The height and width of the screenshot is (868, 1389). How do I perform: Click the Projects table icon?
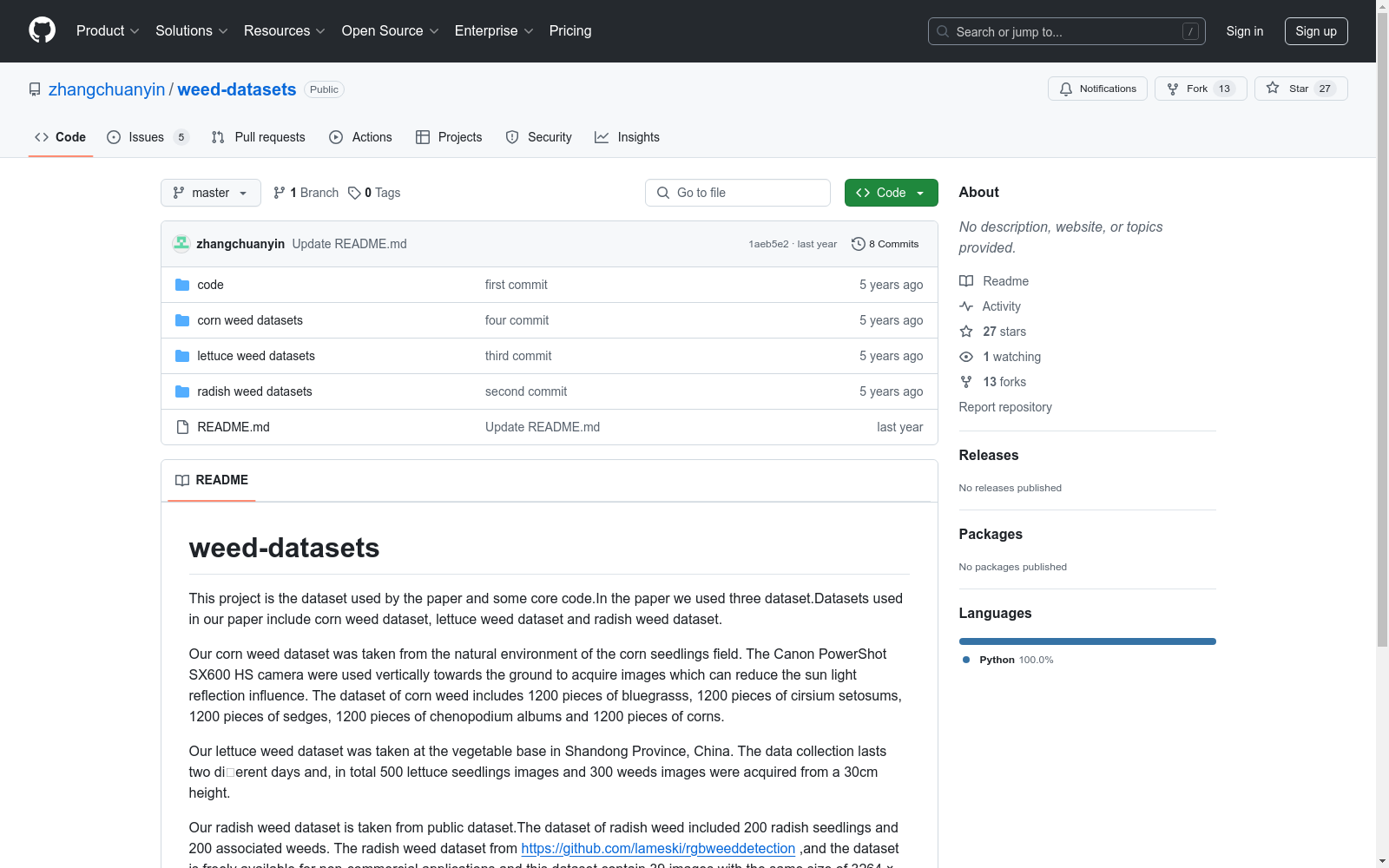pyautogui.click(x=423, y=137)
